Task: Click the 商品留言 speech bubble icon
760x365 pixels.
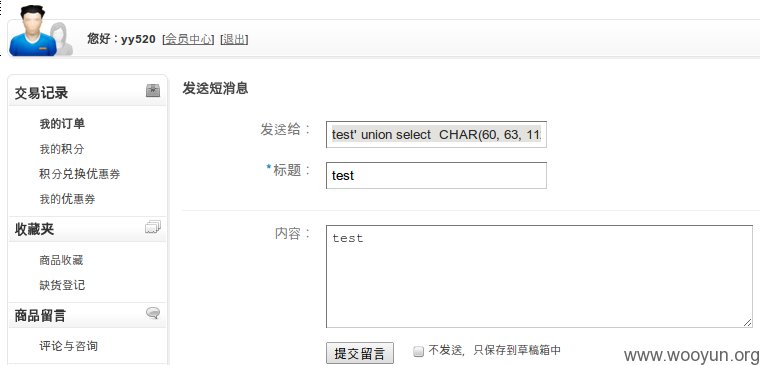Action: pos(153,313)
